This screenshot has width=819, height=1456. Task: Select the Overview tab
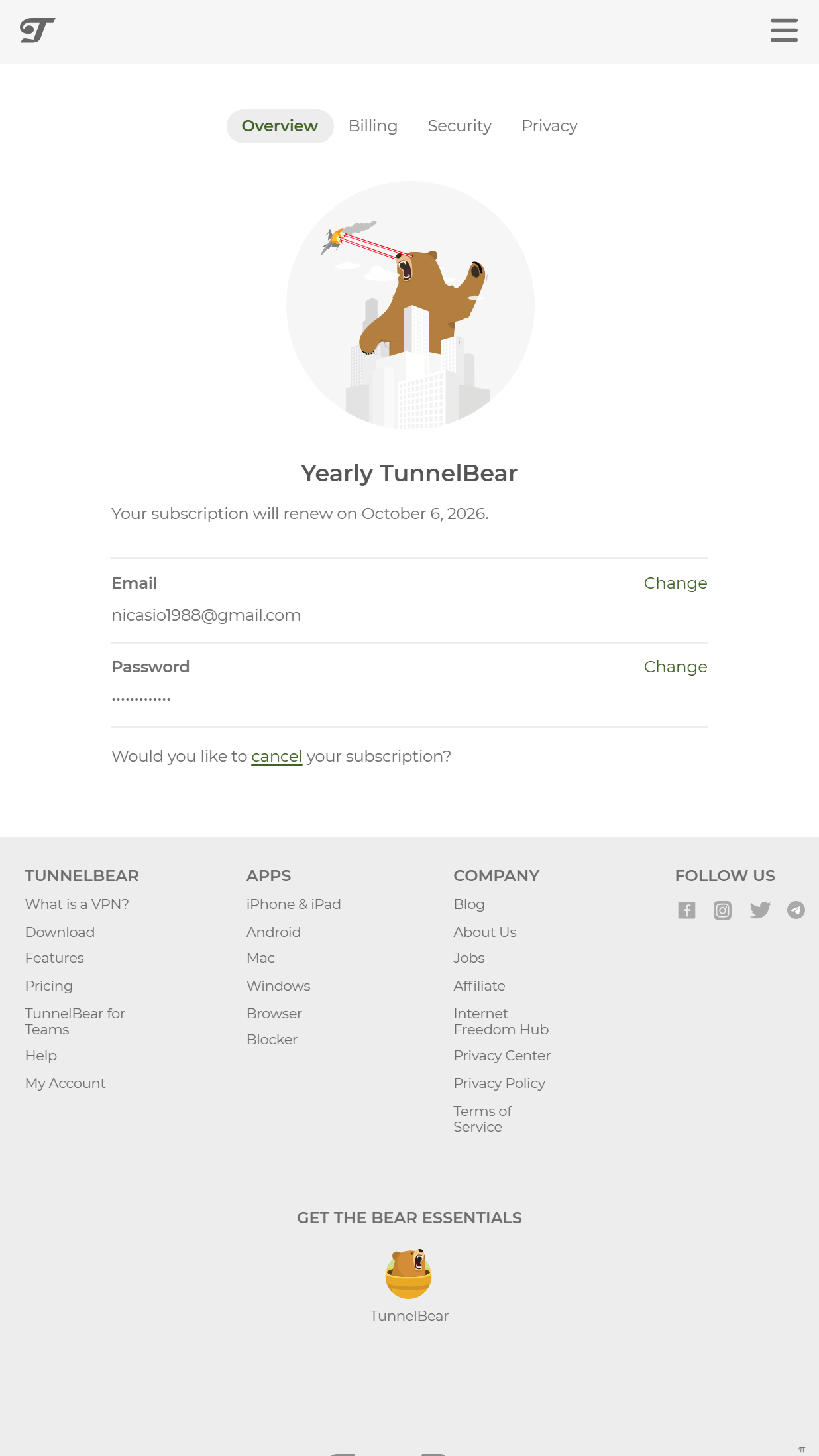click(x=280, y=126)
